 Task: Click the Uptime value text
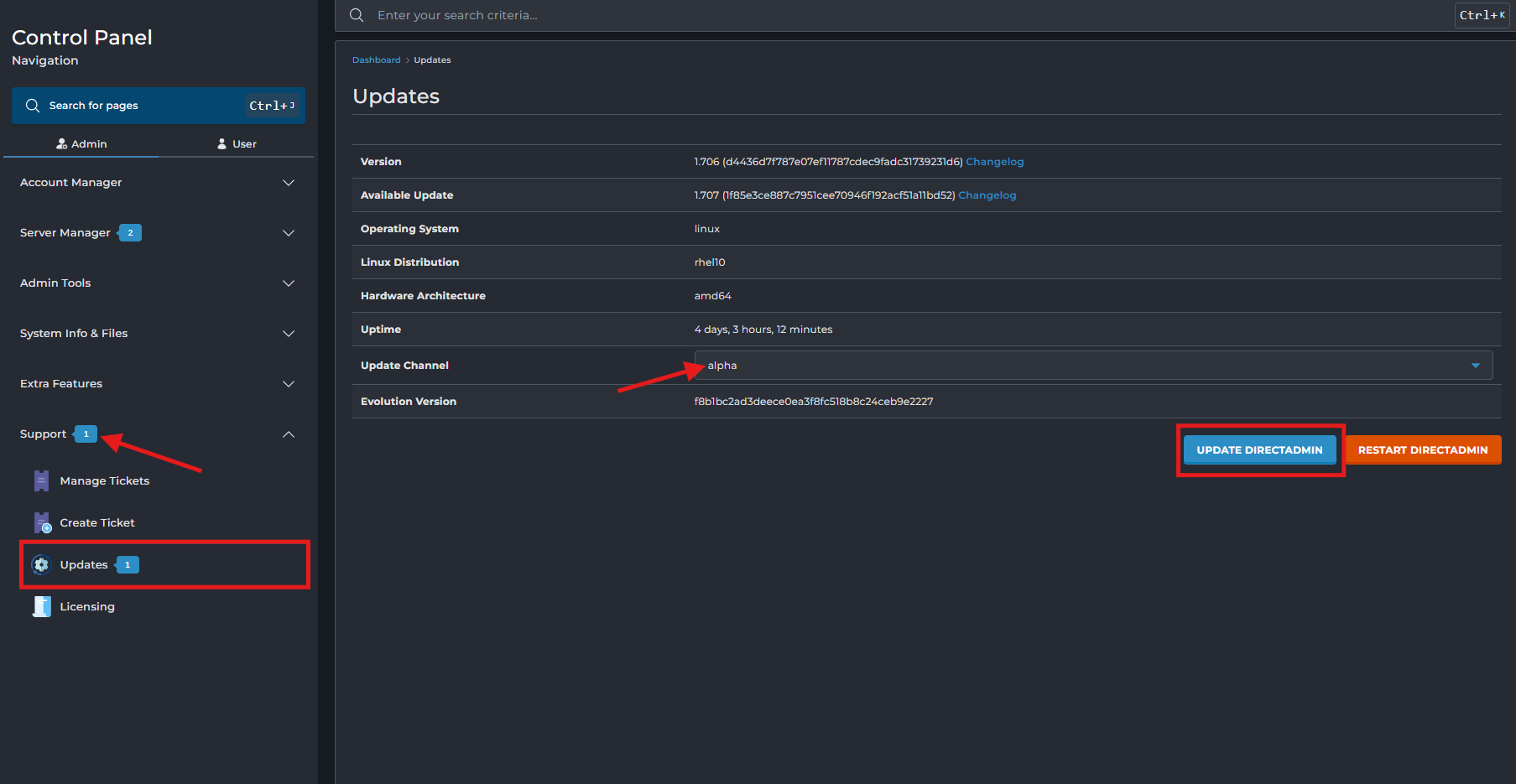tap(763, 330)
